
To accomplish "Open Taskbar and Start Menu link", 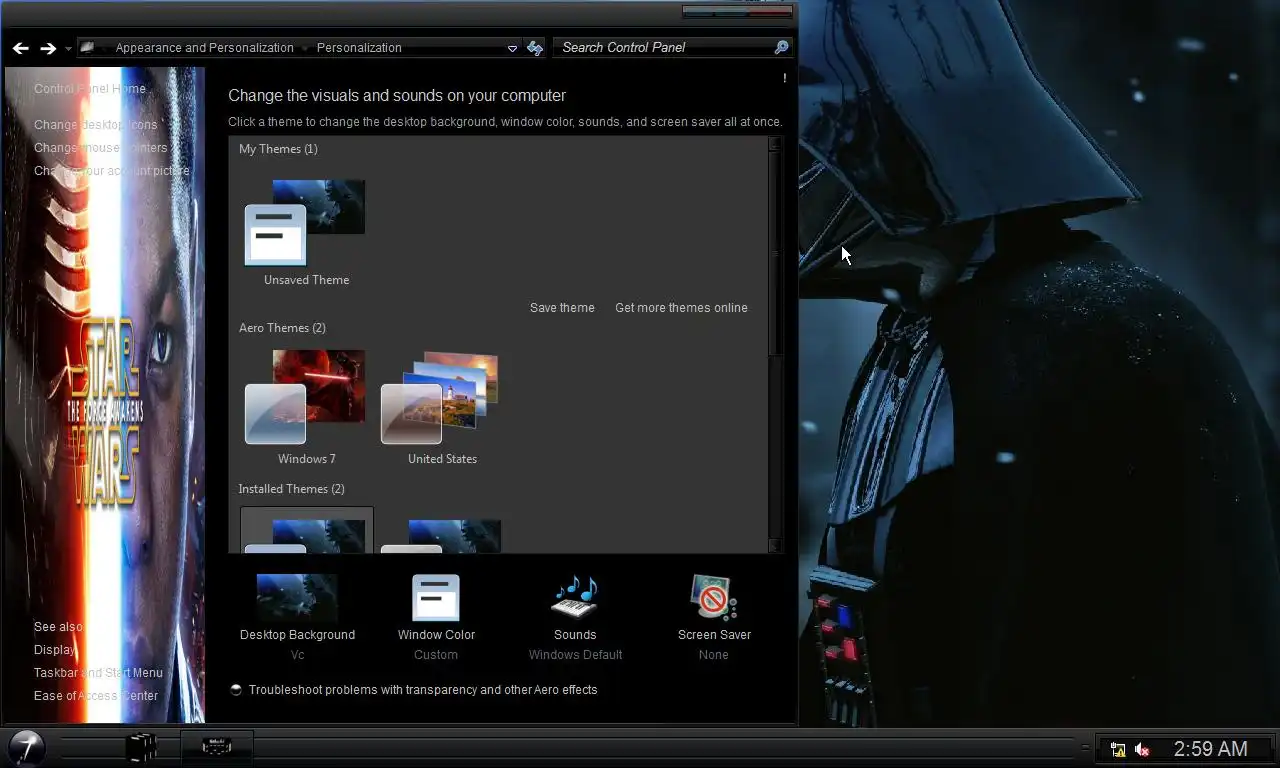I will click(98, 673).
